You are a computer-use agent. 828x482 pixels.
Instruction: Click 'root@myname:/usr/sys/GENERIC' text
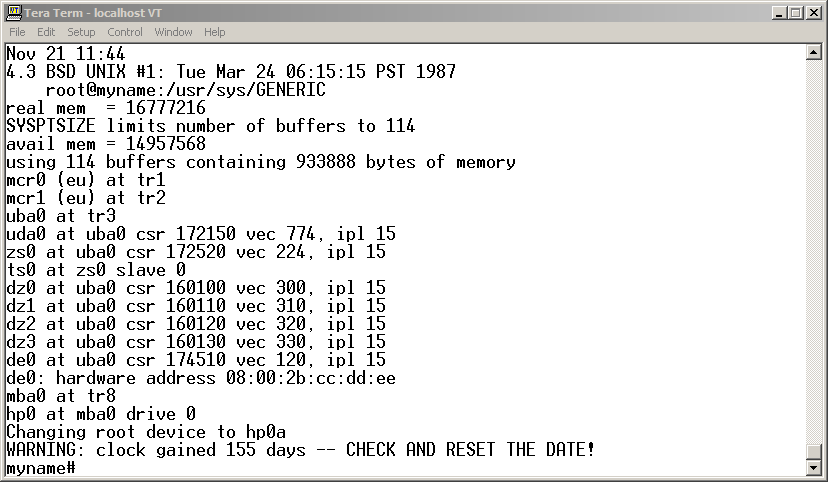(x=185, y=90)
